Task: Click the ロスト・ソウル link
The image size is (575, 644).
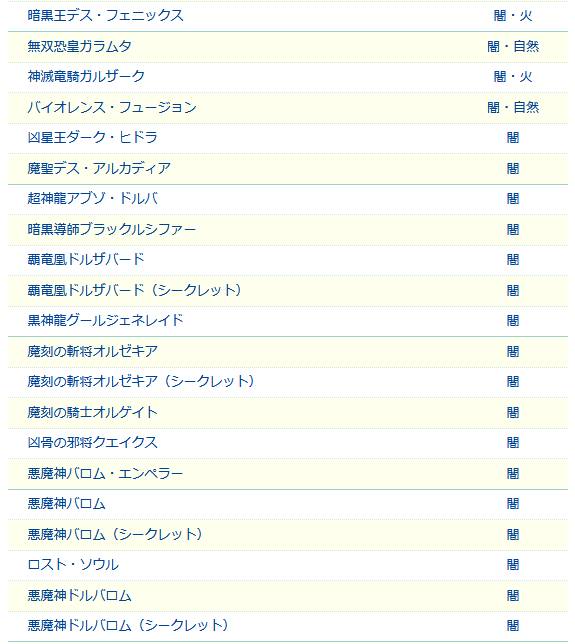Action: (73, 564)
